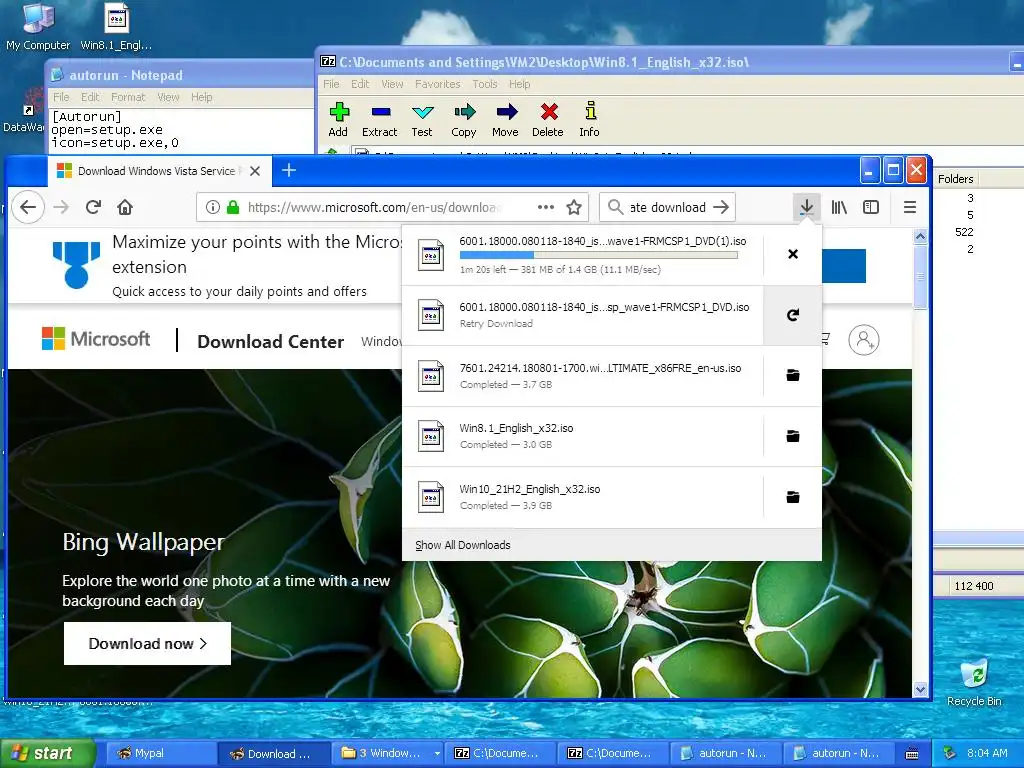Screen dimensions: 1024x768
Task: Select Win8.1_Engl... file on desktop
Action: click(116, 27)
